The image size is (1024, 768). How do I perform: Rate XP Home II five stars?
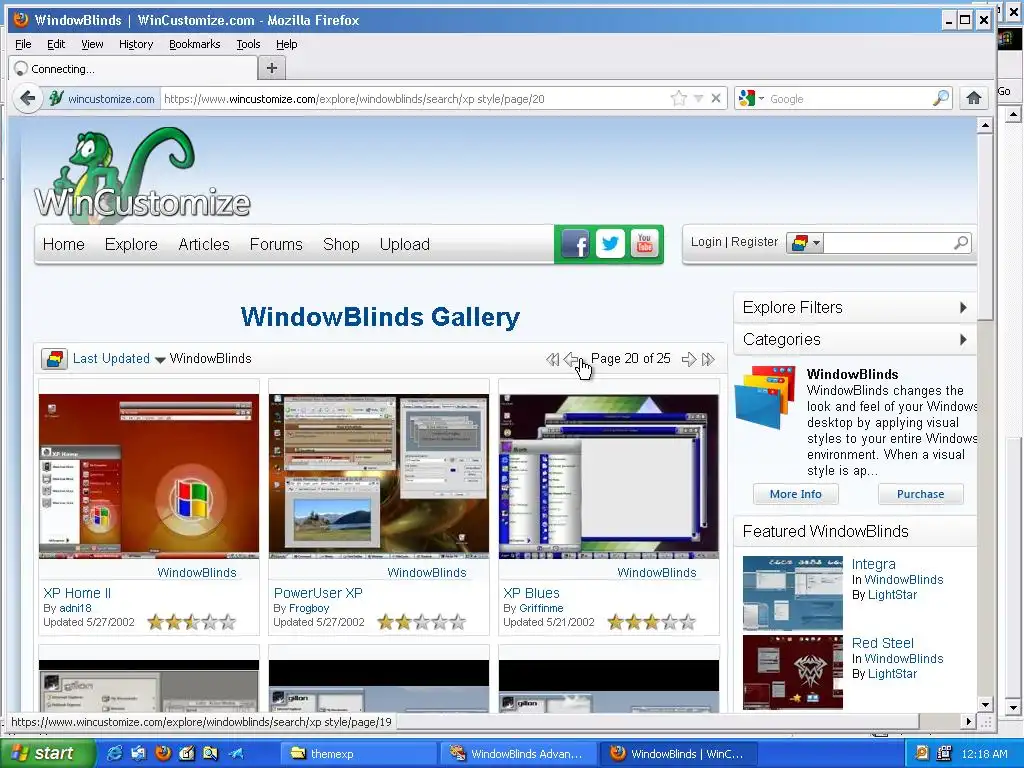coord(228,622)
